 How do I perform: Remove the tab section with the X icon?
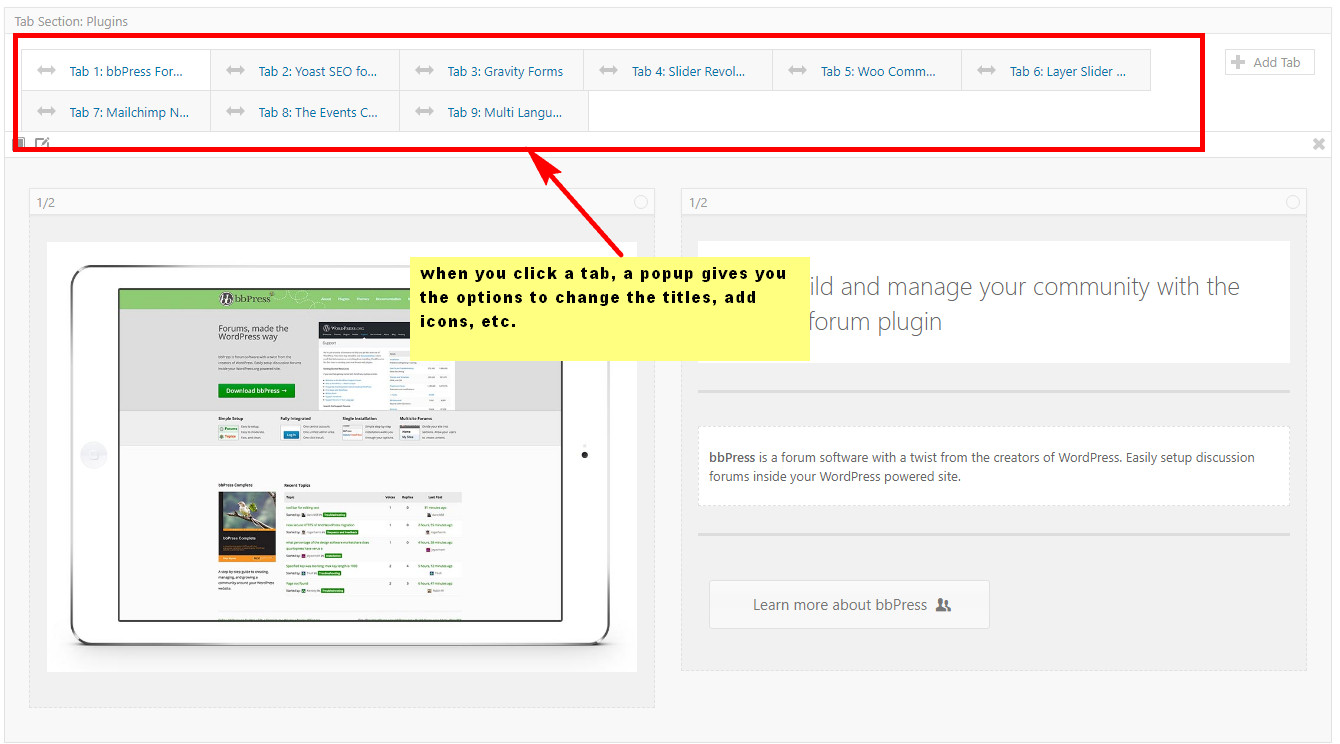tap(1319, 144)
